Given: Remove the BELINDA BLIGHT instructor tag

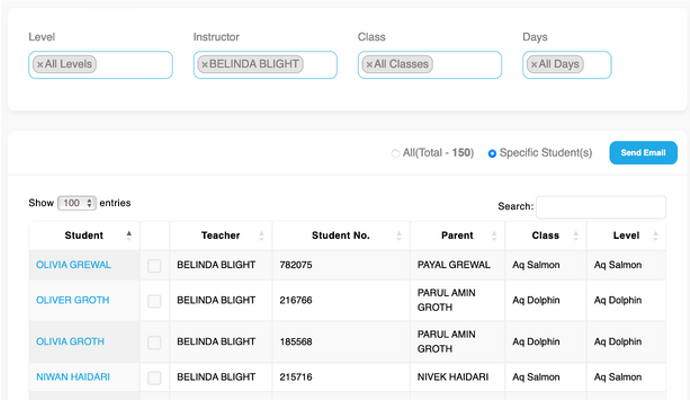Looking at the screenshot, I should [204, 64].
